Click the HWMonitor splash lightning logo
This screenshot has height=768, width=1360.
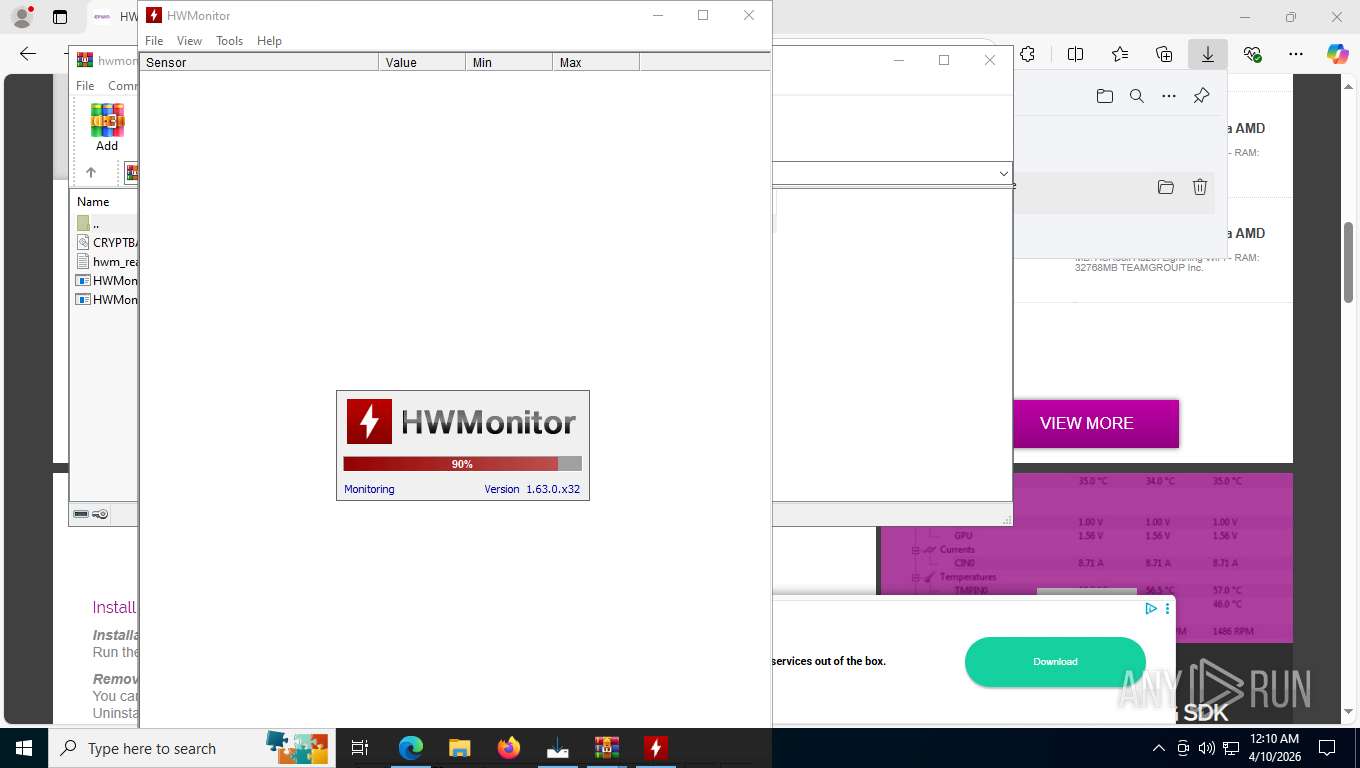(369, 421)
